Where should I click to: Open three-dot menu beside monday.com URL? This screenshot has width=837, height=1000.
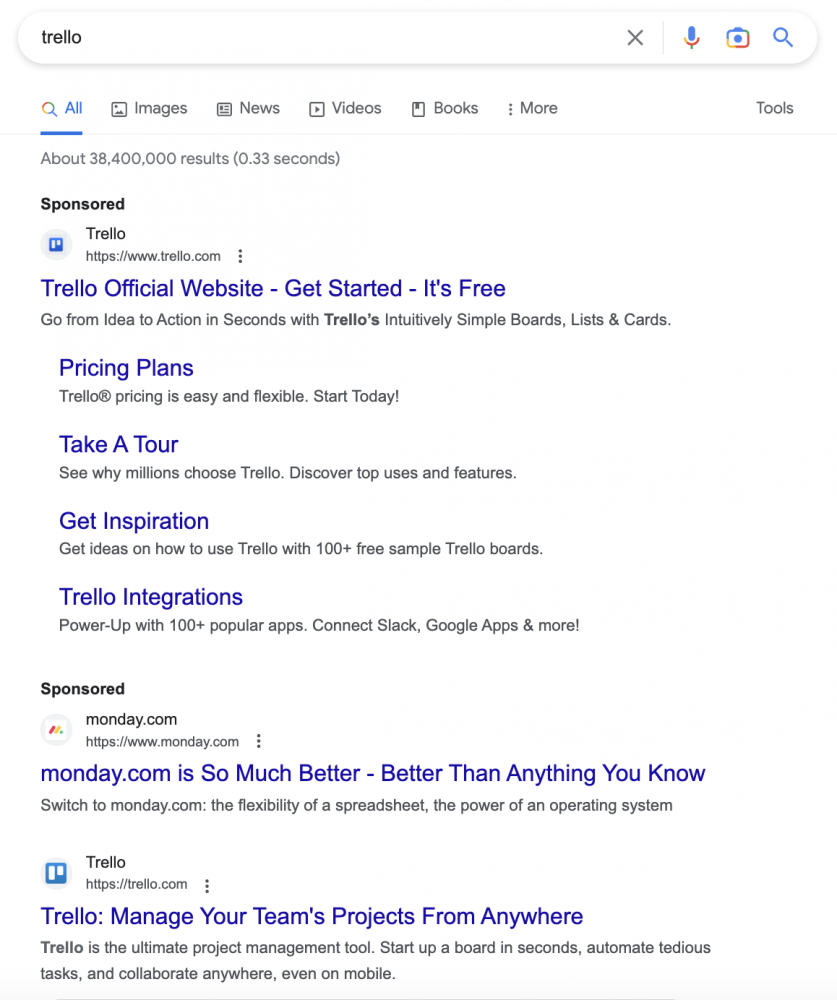(258, 742)
